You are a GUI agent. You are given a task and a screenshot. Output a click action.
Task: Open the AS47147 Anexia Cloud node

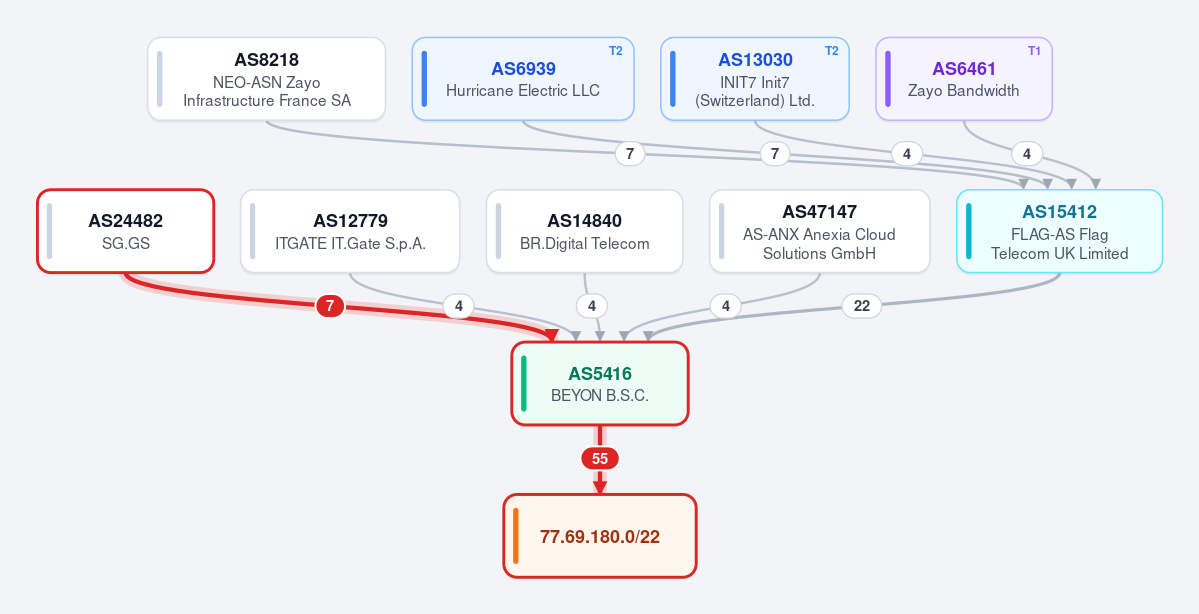(x=820, y=231)
